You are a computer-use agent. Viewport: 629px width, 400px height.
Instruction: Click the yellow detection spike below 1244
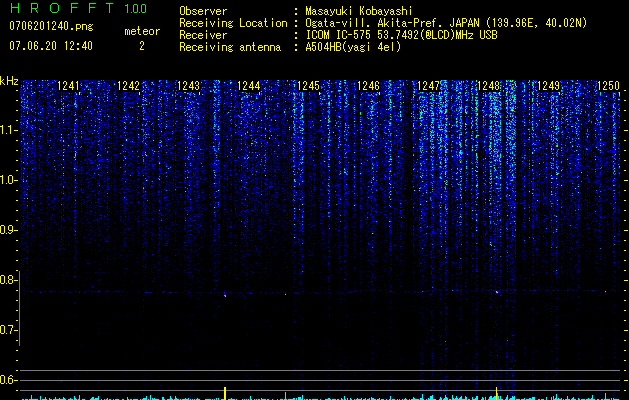coord(225,393)
